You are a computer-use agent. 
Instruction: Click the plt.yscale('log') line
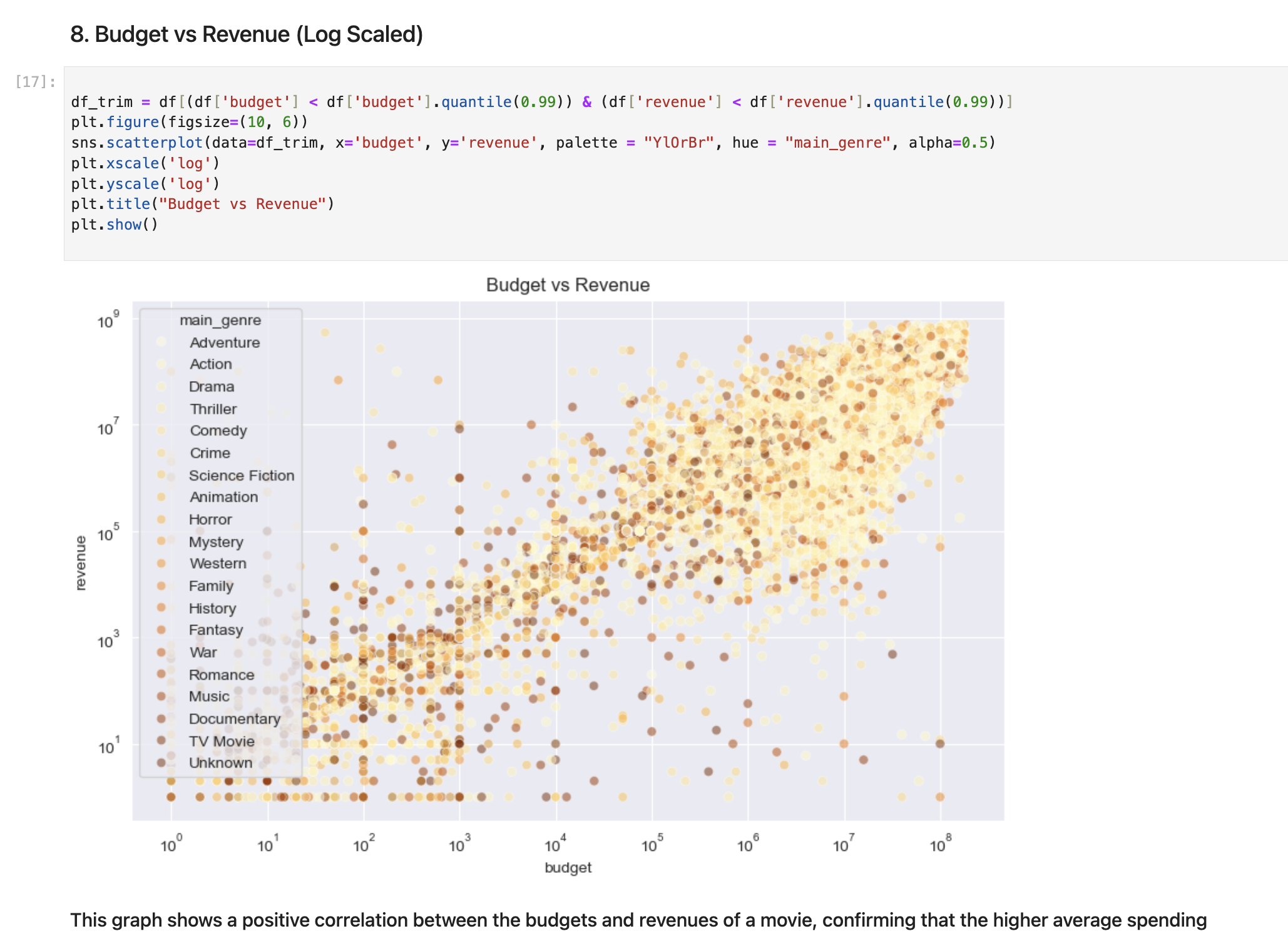(145, 184)
